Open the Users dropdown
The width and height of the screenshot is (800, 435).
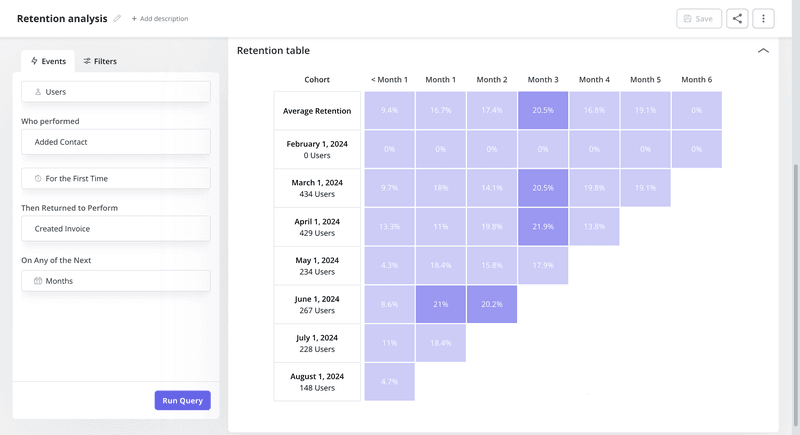pyautogui.click(x=116, y=92)
